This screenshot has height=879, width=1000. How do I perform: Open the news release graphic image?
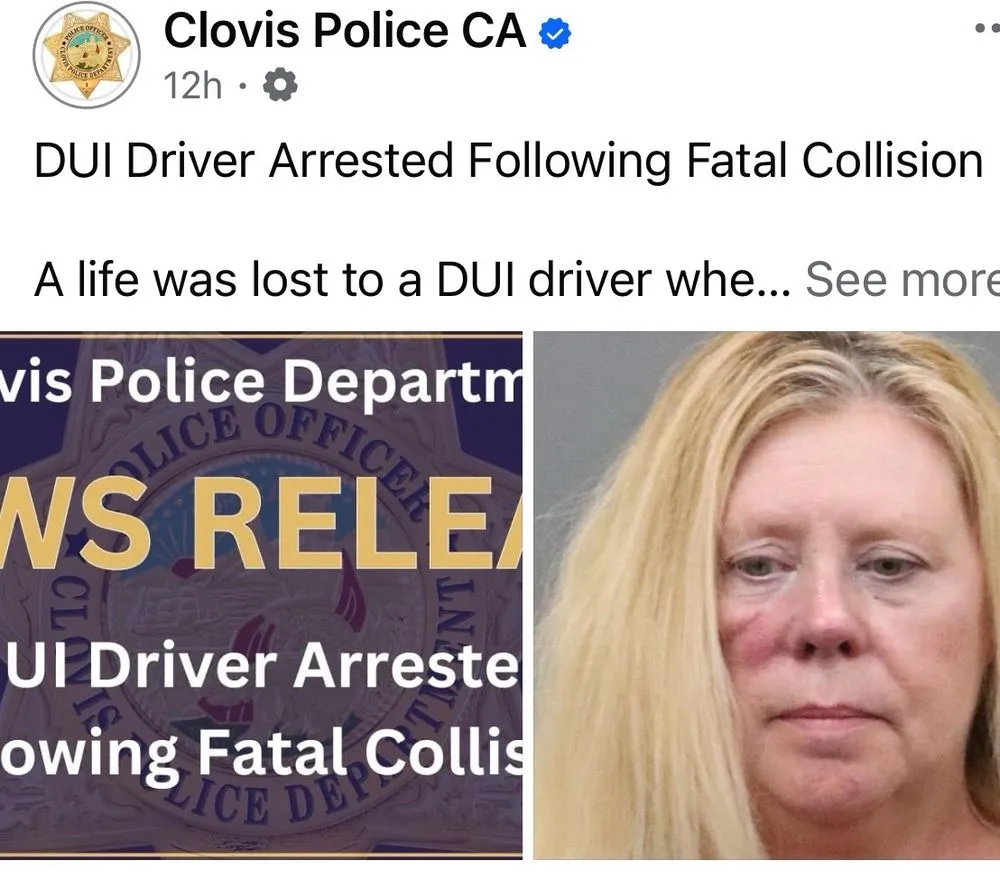(x=262, y=595)
